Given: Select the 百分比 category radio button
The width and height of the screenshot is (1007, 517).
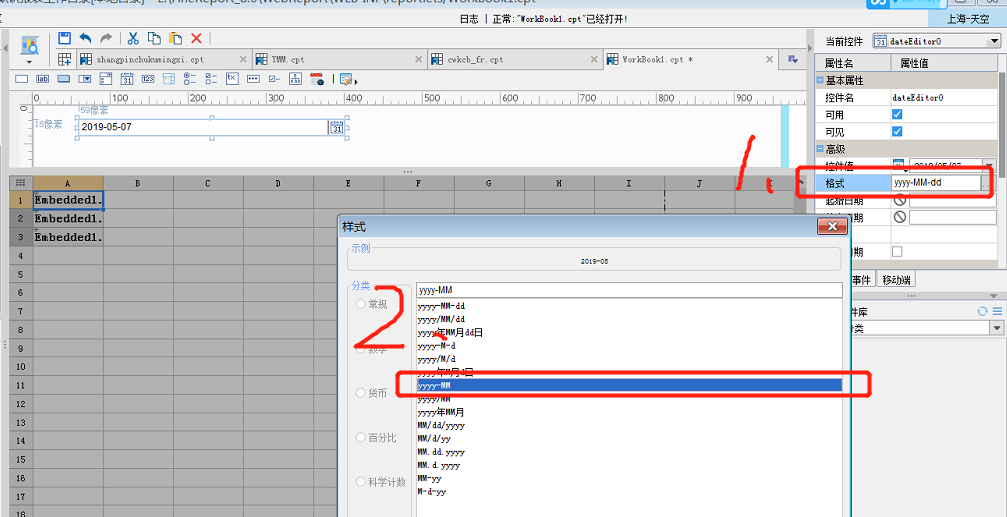Looking at the screenshot, I should pyautogui.click(x=361, y=437).
